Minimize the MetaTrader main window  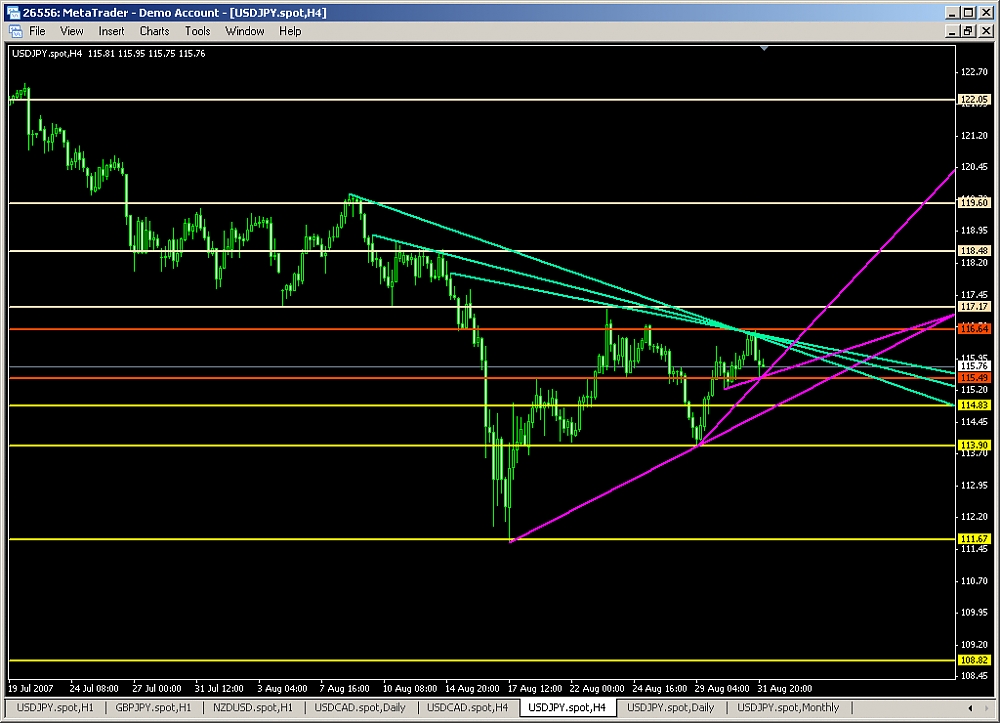(952, 13)
